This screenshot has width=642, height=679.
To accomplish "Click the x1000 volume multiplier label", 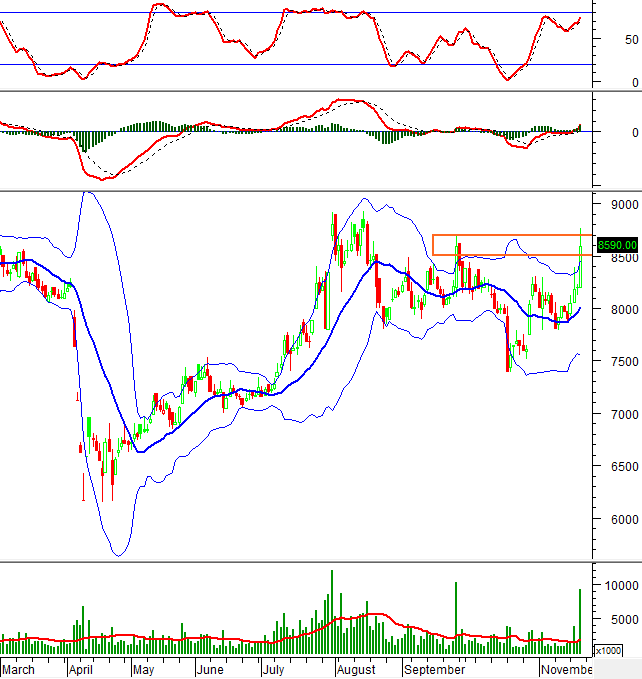I will [607, 650].
